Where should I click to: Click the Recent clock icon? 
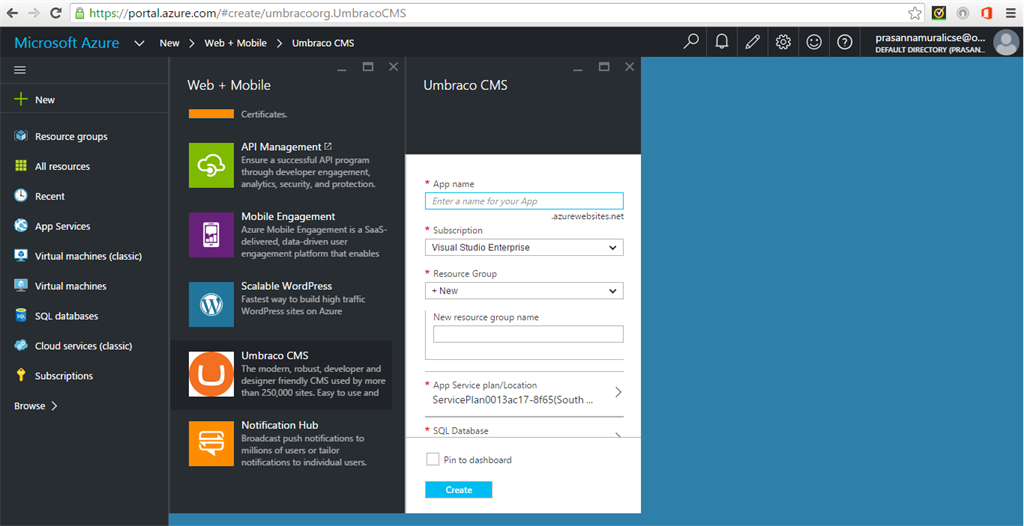pyautogui.click(x=21, y=196)
